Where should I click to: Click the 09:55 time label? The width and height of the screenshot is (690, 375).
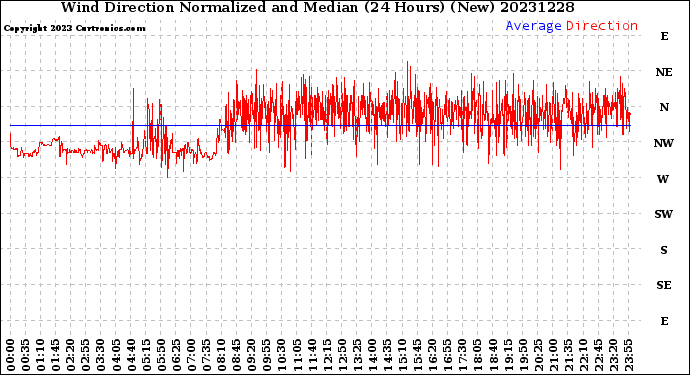(267, 355)
